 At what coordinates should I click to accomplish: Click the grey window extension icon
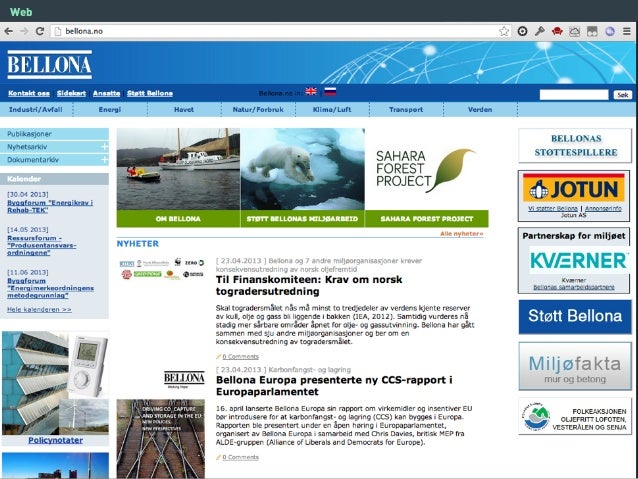[592, 31]
